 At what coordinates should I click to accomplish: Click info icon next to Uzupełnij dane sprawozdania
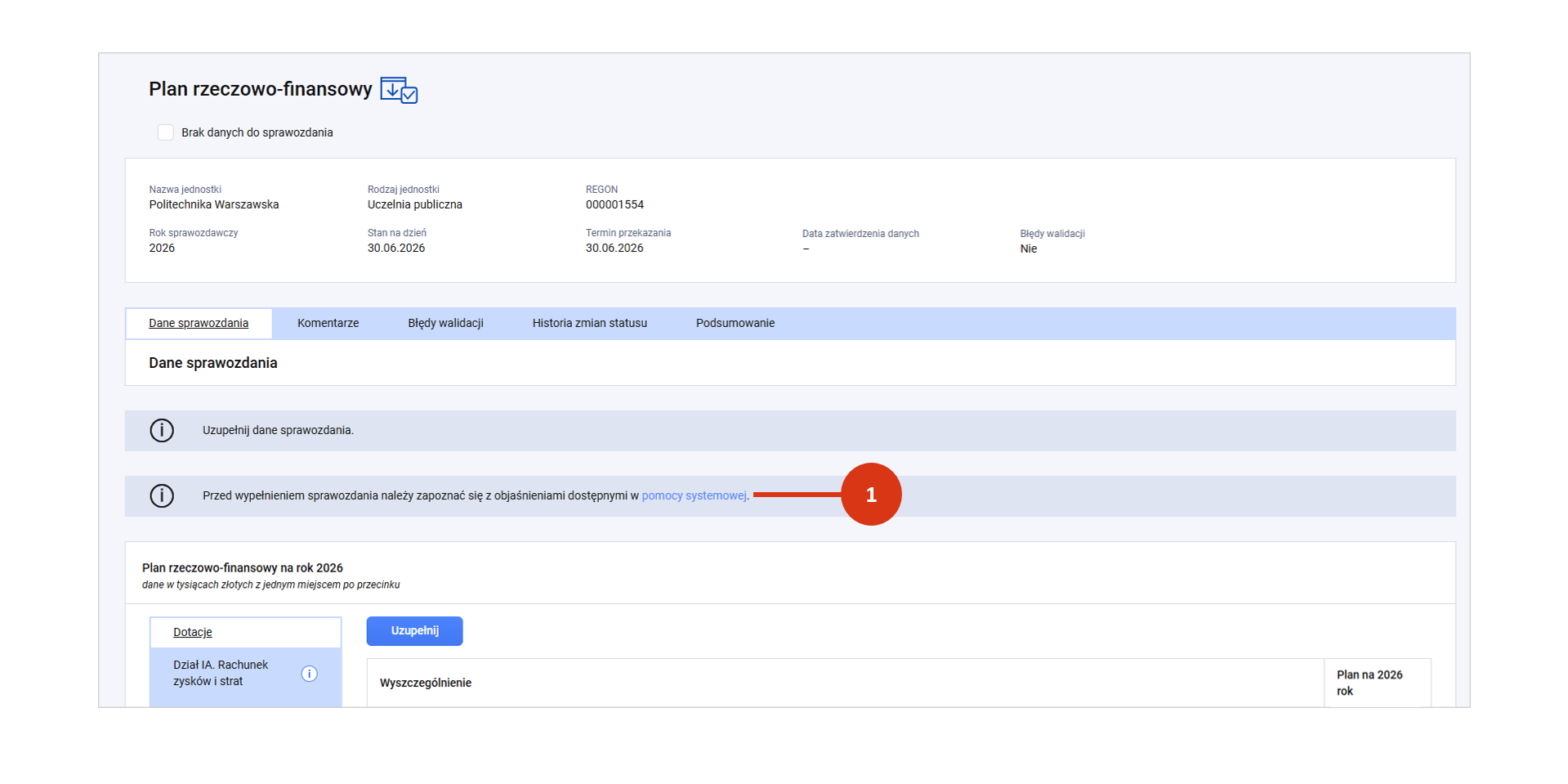tap(162, 430)
